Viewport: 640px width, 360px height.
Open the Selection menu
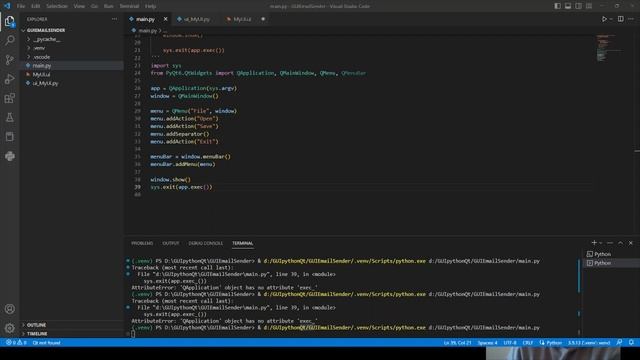tap(57, 6)
